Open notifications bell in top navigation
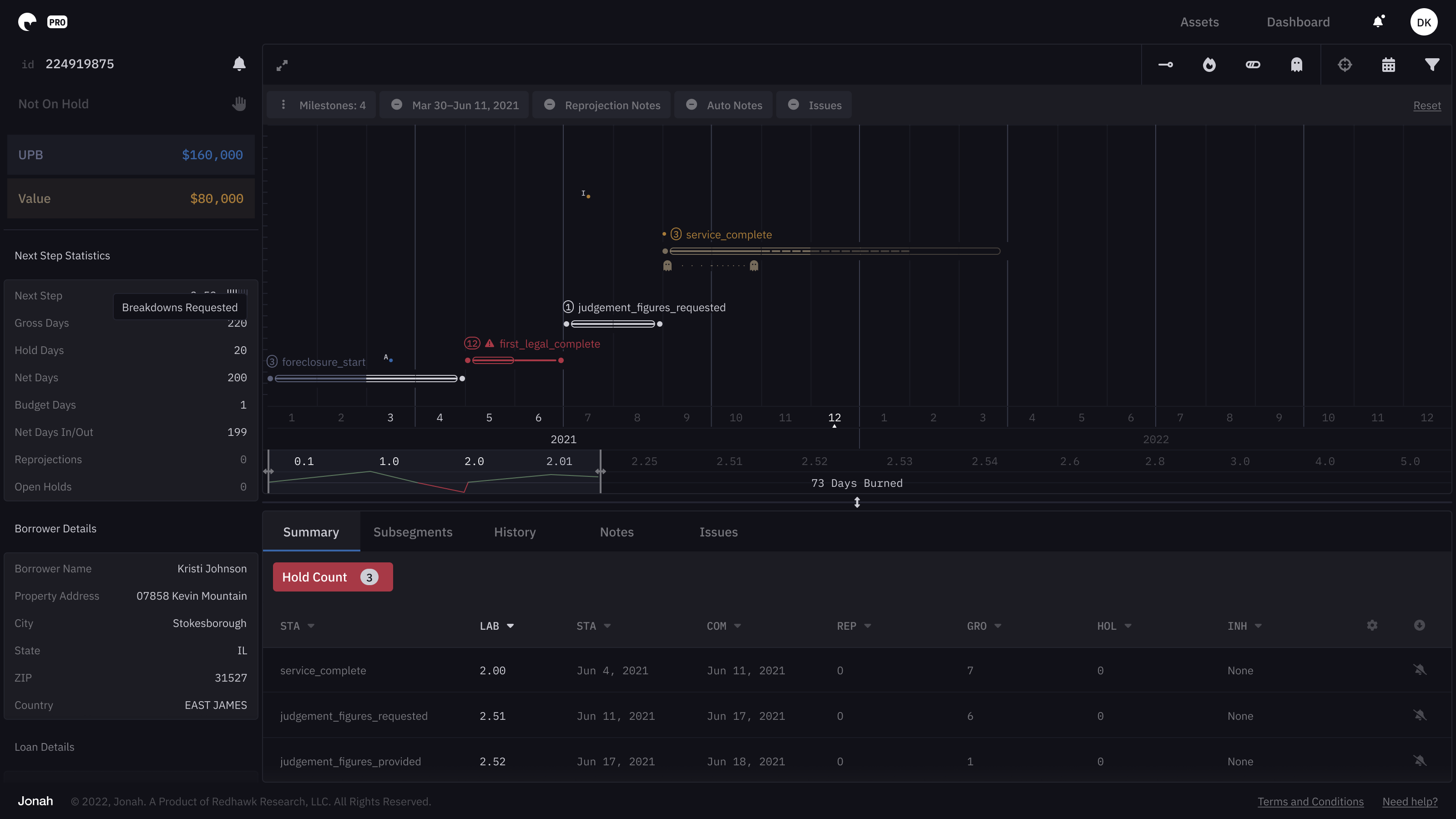 (1378, 22)
